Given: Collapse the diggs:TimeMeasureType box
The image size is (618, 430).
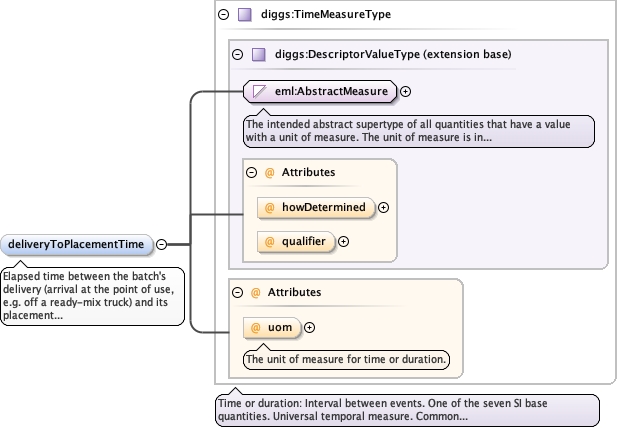Looking at the screenshot, I should tap(223, 15).
